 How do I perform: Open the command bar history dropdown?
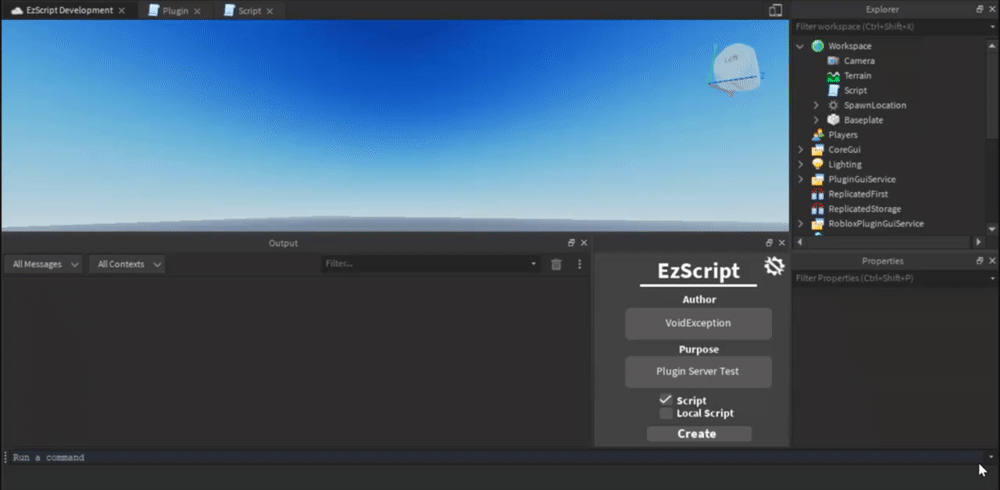click(x=991, y=457)
